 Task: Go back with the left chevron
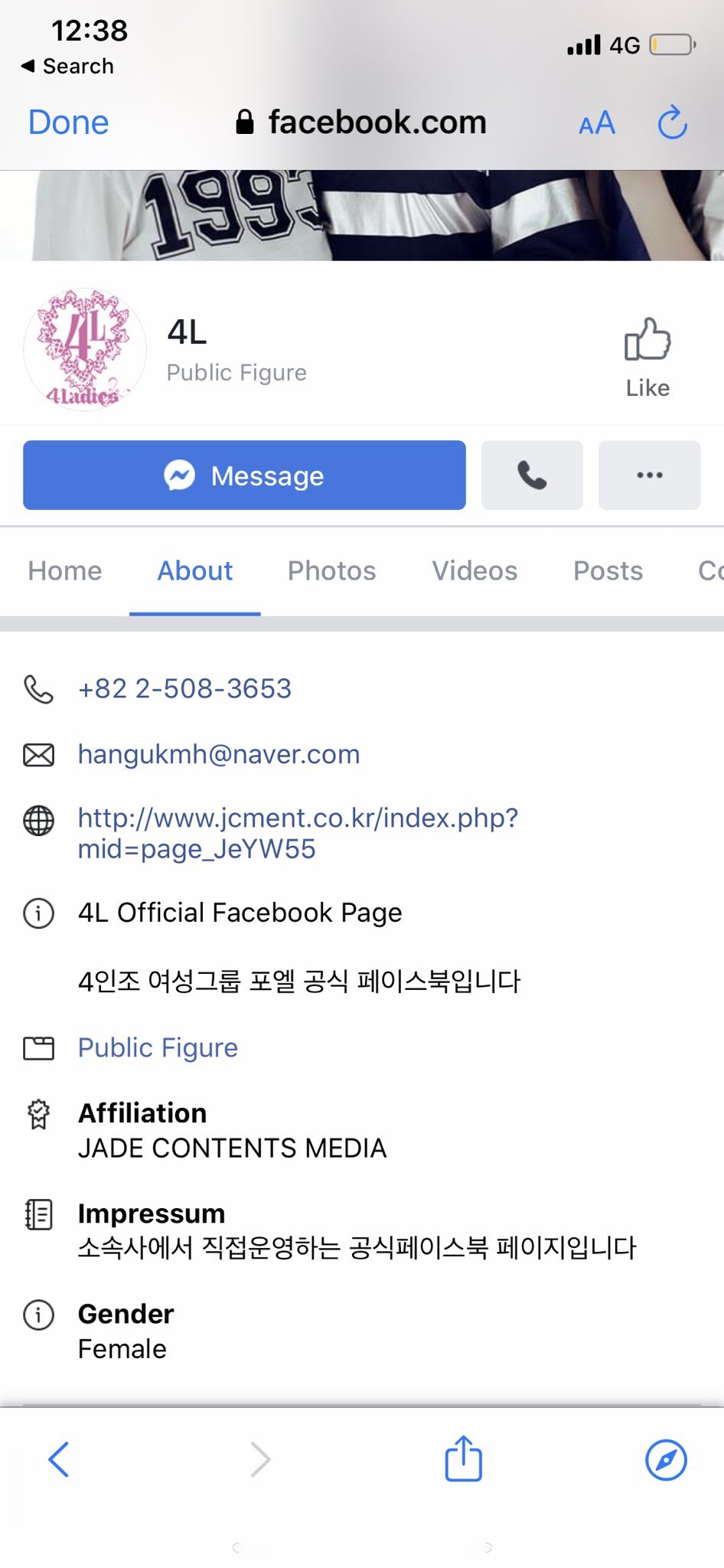(59, 1459)
